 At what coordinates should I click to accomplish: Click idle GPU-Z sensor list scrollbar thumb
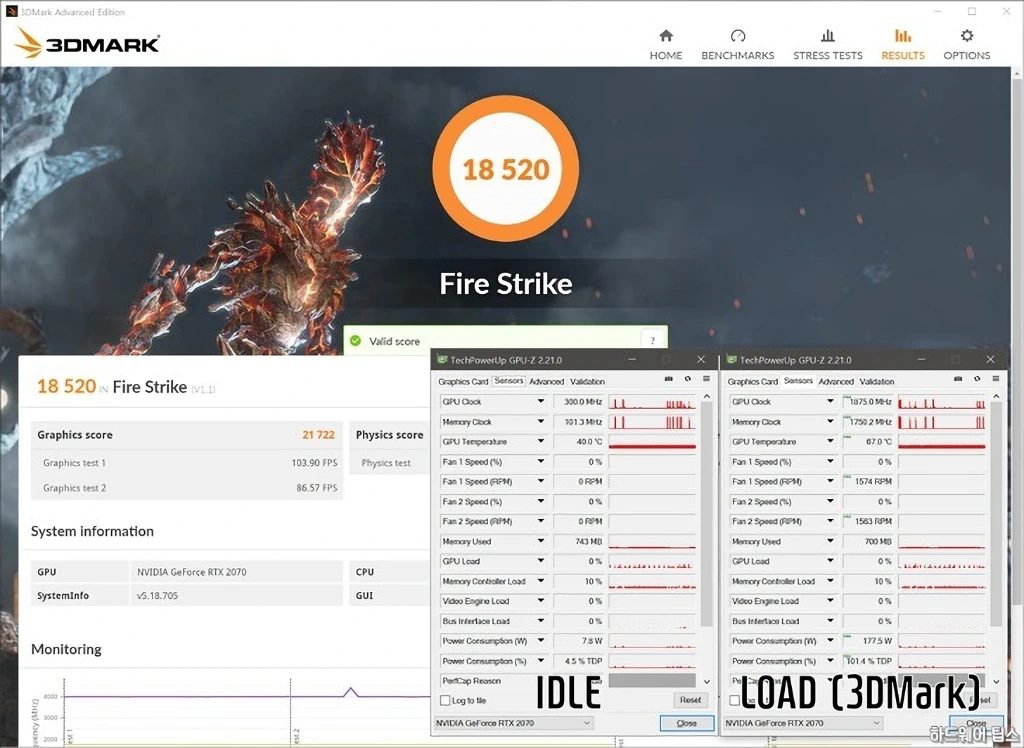pos(706,514)
